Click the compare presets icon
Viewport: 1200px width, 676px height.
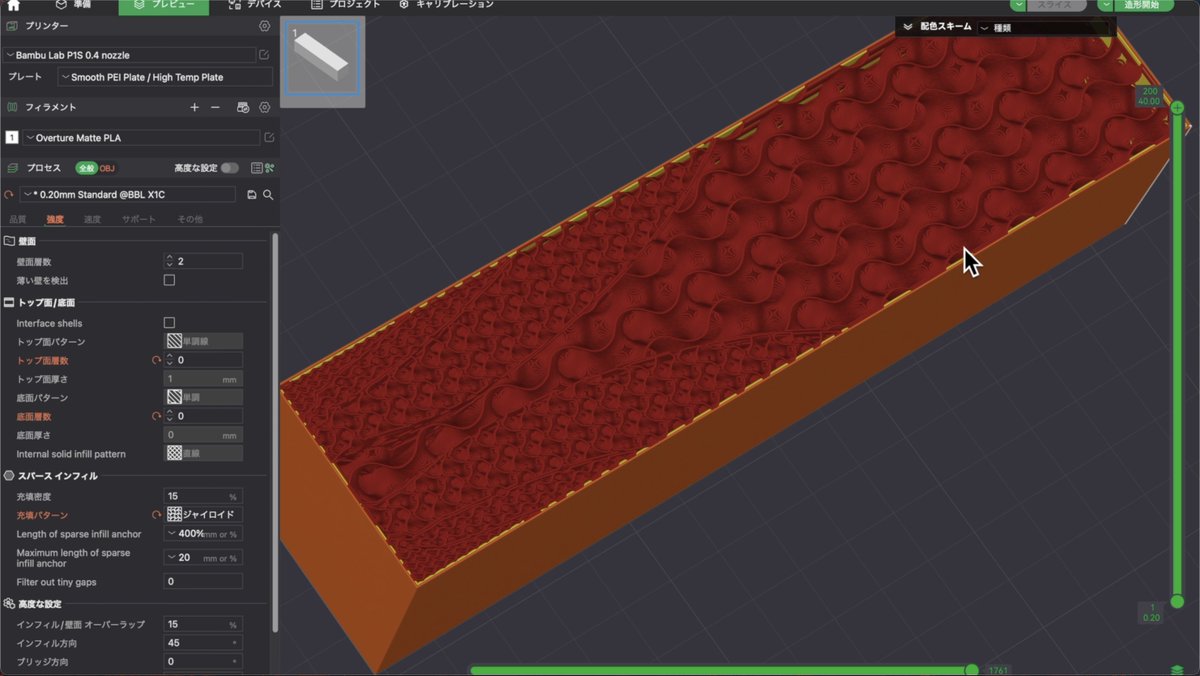(270, 168)
